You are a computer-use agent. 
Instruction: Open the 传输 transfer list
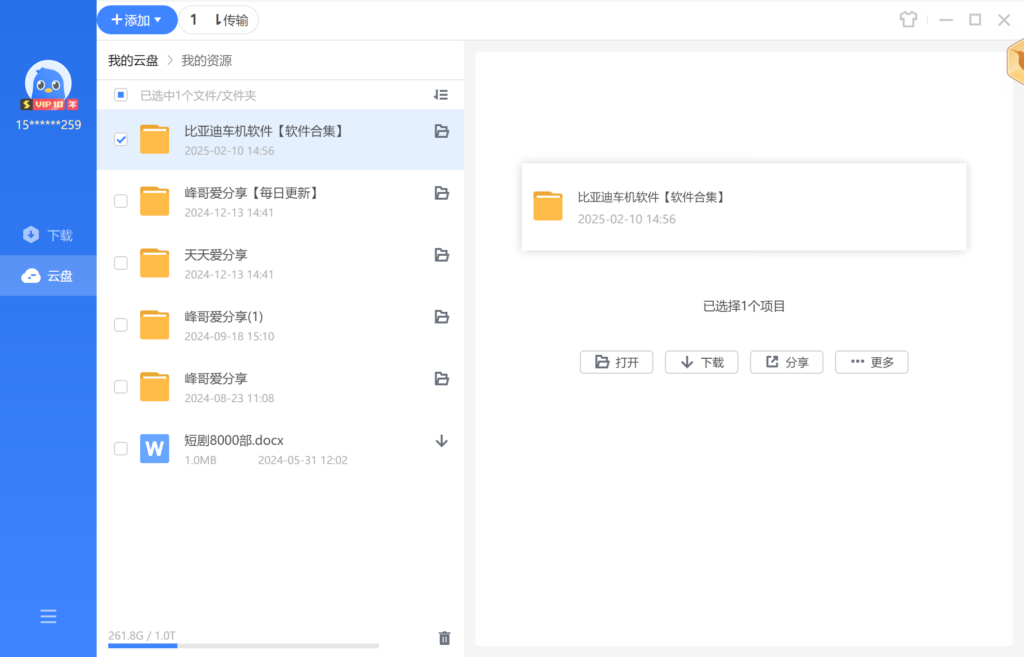click(x=218, y=20)
